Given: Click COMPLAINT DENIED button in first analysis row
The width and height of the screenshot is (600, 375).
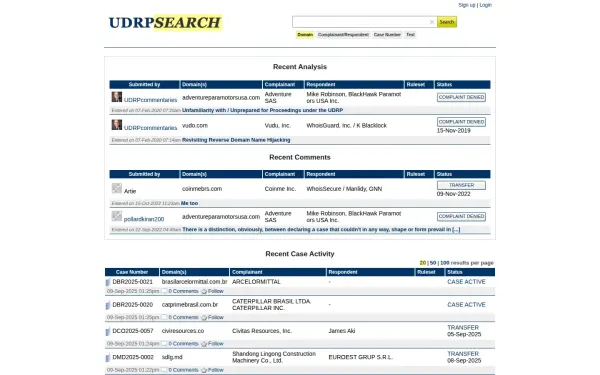Looking at the screenshot, I should (x=461, y=97).
